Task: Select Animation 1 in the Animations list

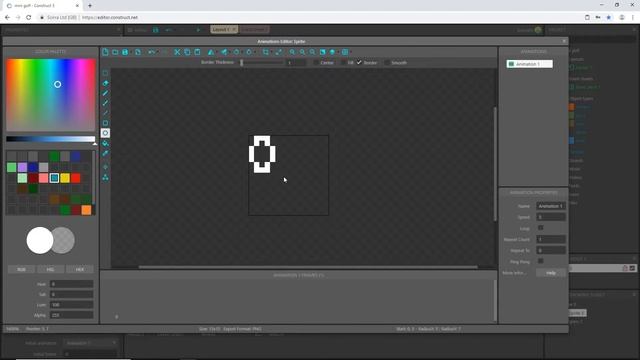Action: coord(530,64)
